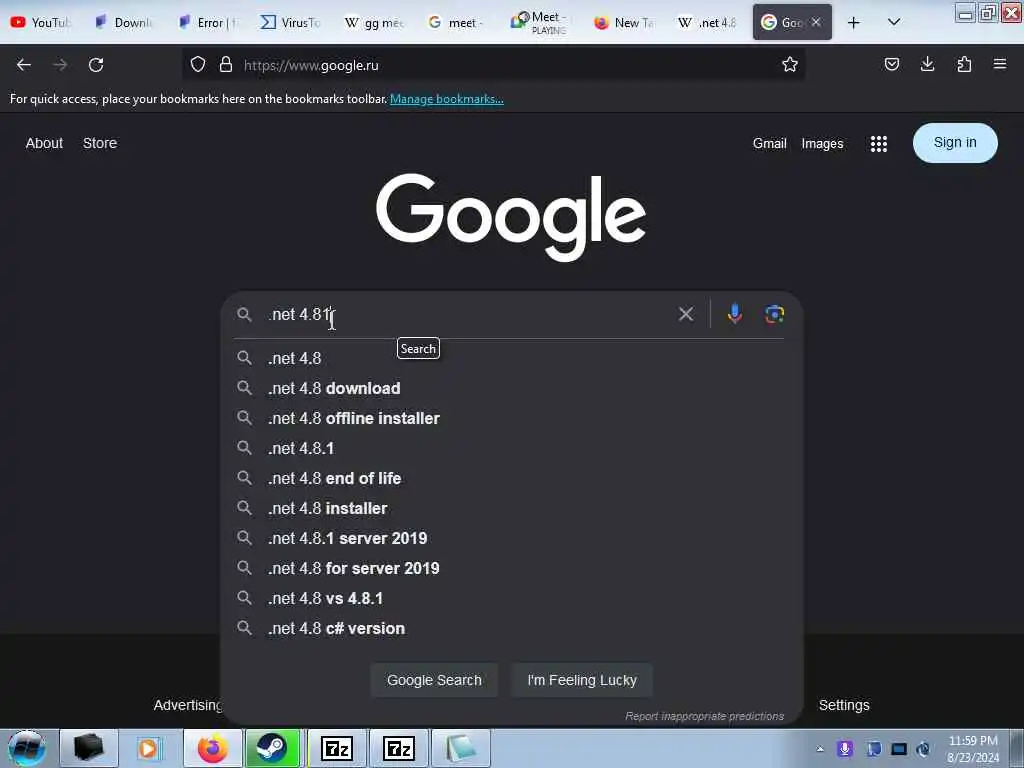Open a new browser tab

pos(853,22)
